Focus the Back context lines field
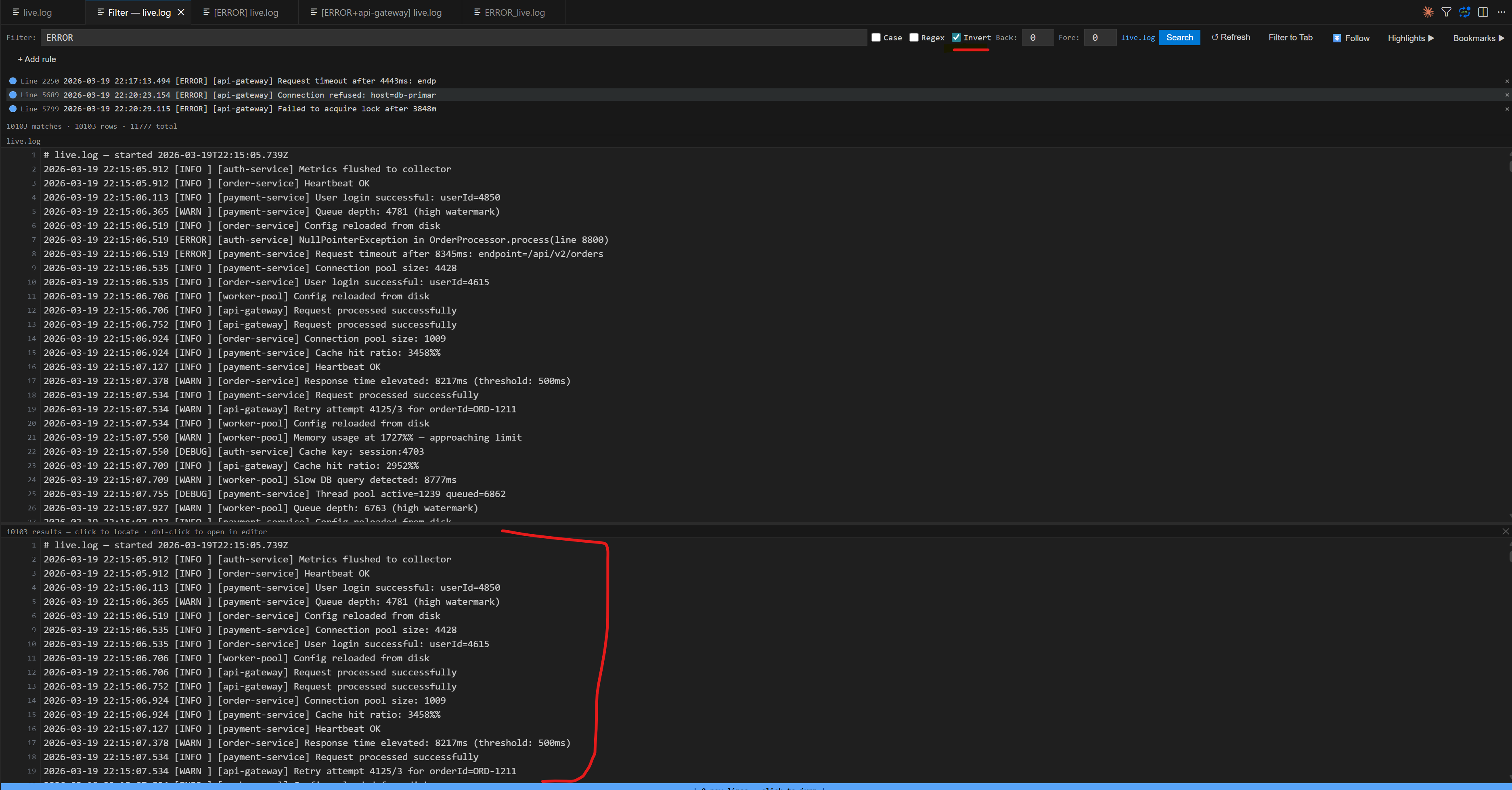1512x790 pixels. tap(1037, 38)
